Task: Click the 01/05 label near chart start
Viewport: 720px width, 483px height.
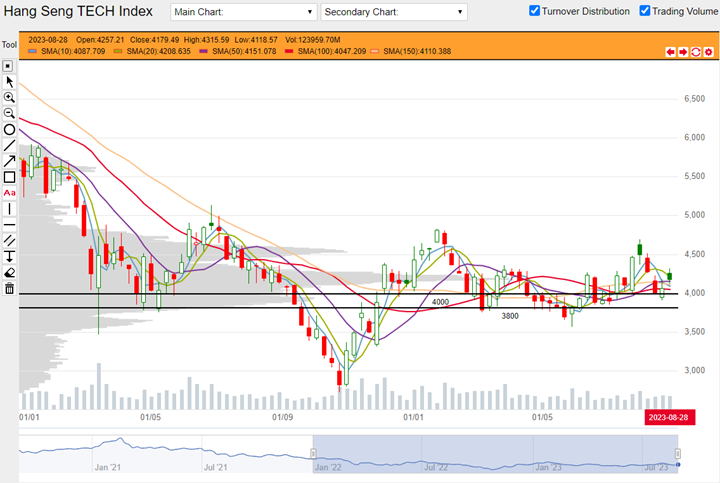Action: (x=150, y=417)
